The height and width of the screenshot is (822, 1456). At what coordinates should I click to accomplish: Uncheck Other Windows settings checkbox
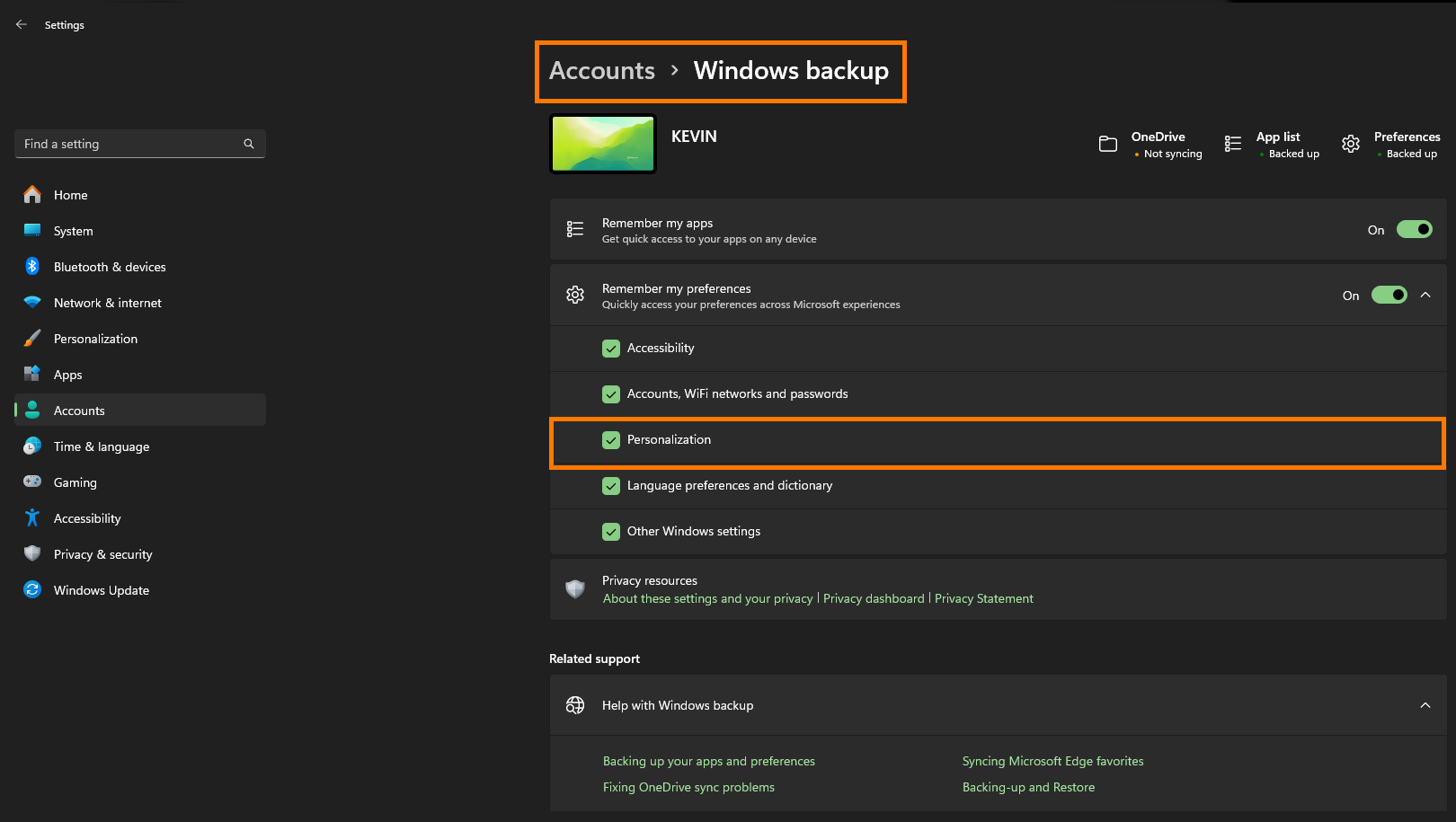pyautogui.click(x=611, y=532)
